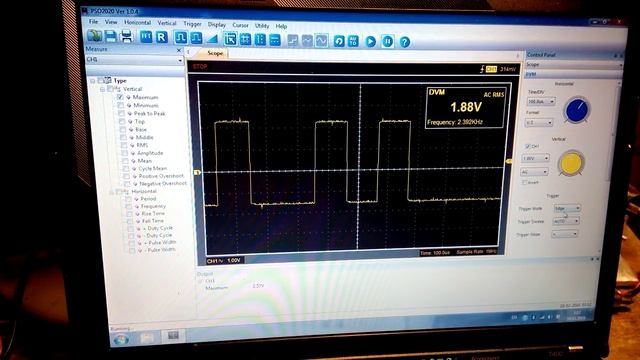This screenshot has width=640, height=360.
Task: Open the File menu
Action: 93,21
